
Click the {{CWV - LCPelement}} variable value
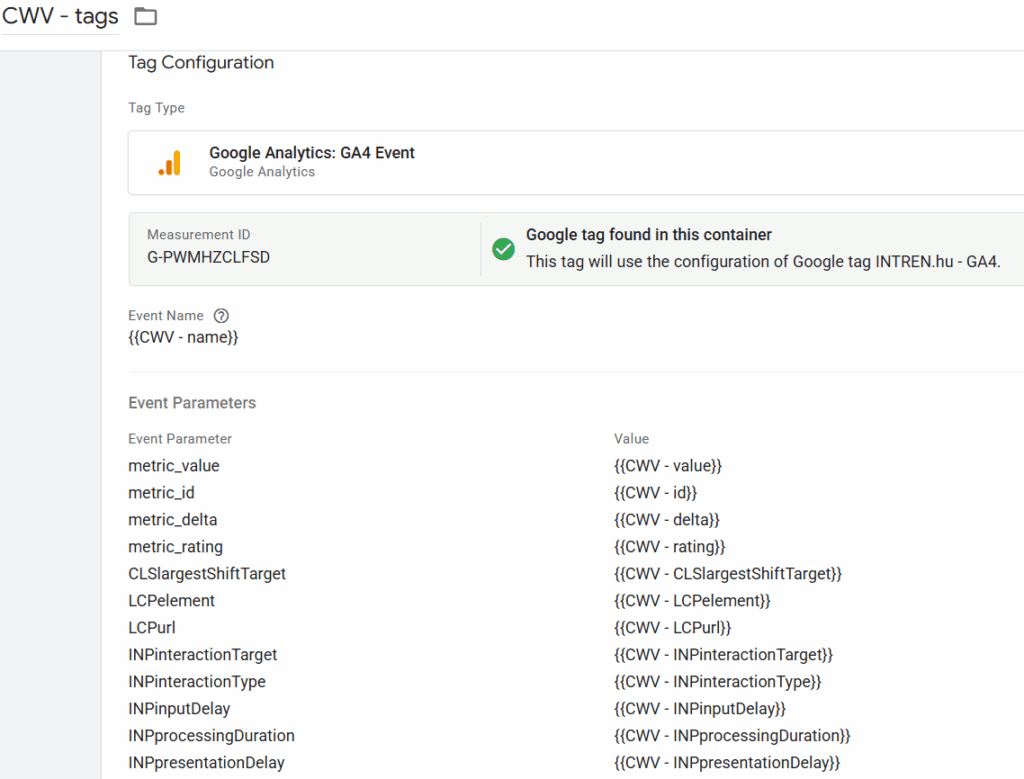coord(692,601)
